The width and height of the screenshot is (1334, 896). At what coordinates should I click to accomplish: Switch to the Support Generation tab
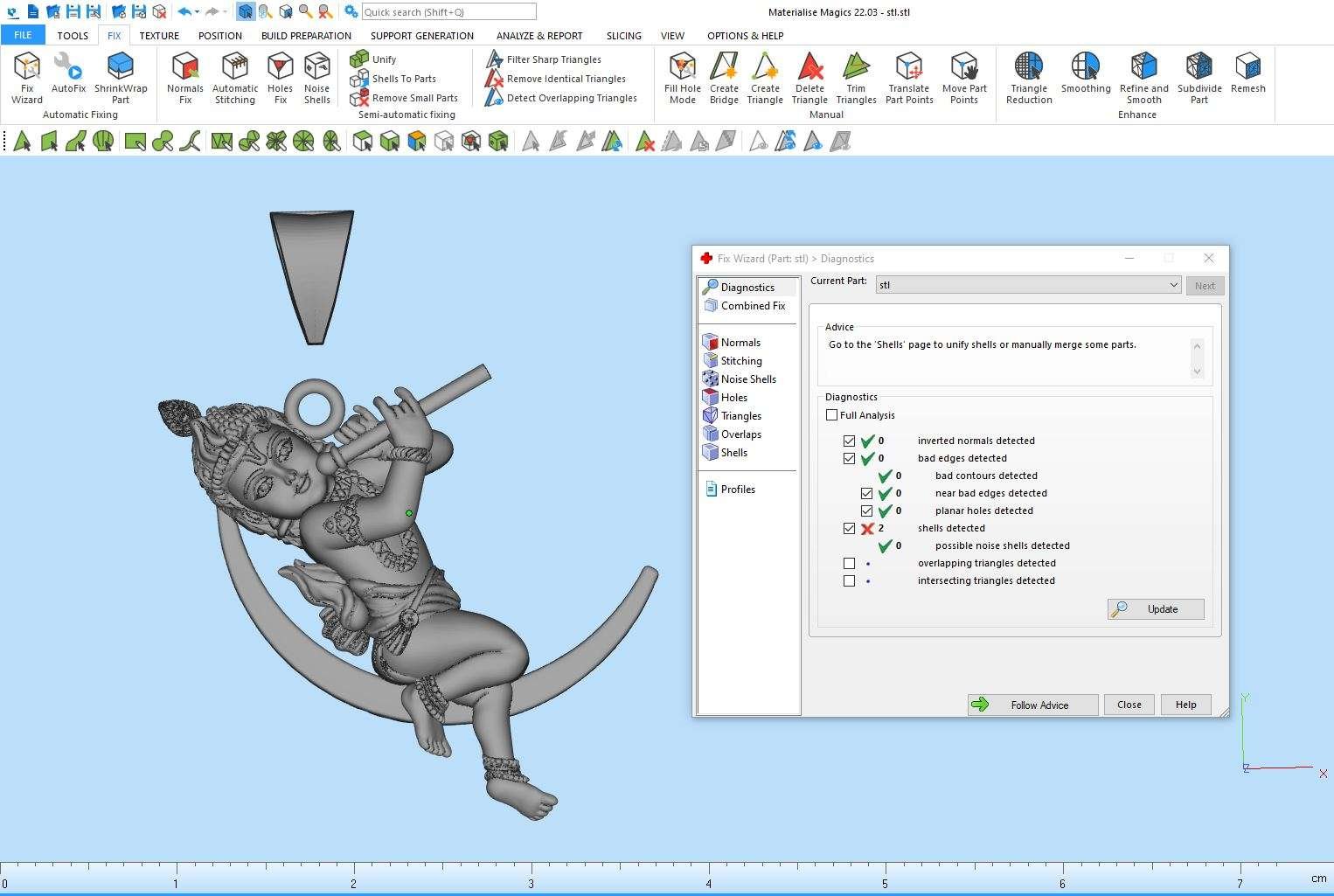[421, 36]
